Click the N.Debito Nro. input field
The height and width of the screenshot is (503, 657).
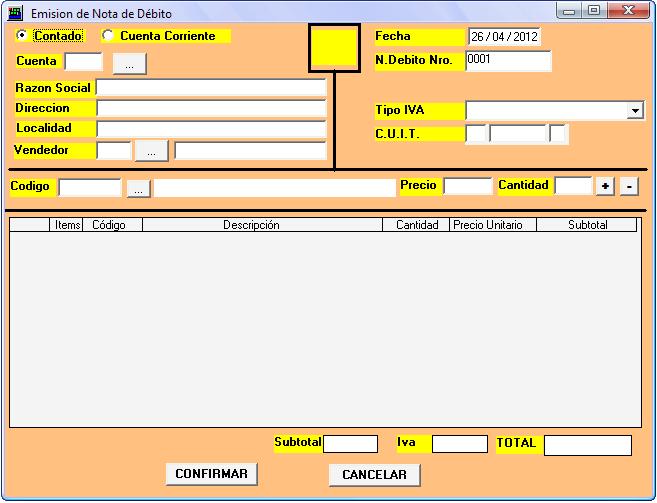(508, 61)
